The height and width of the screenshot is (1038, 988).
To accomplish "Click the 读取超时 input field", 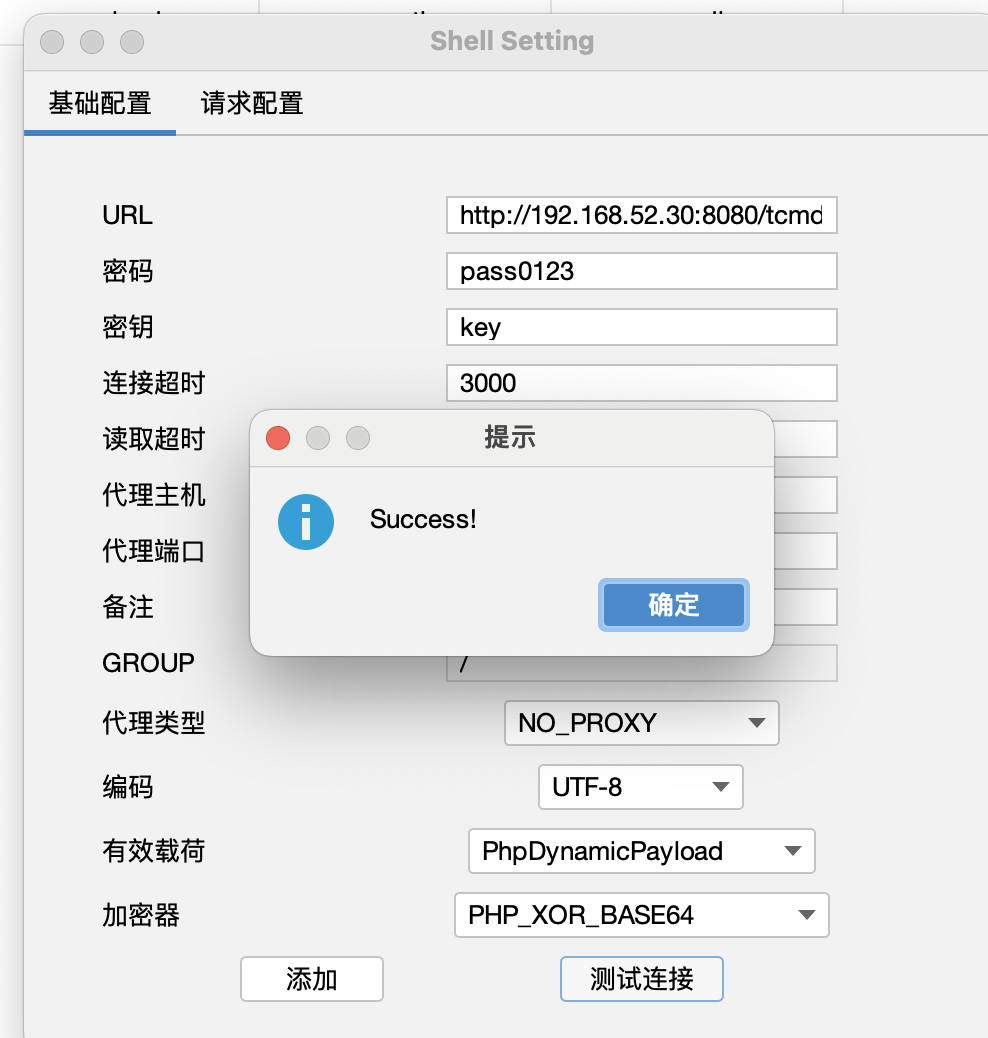I will pos(805,438).
